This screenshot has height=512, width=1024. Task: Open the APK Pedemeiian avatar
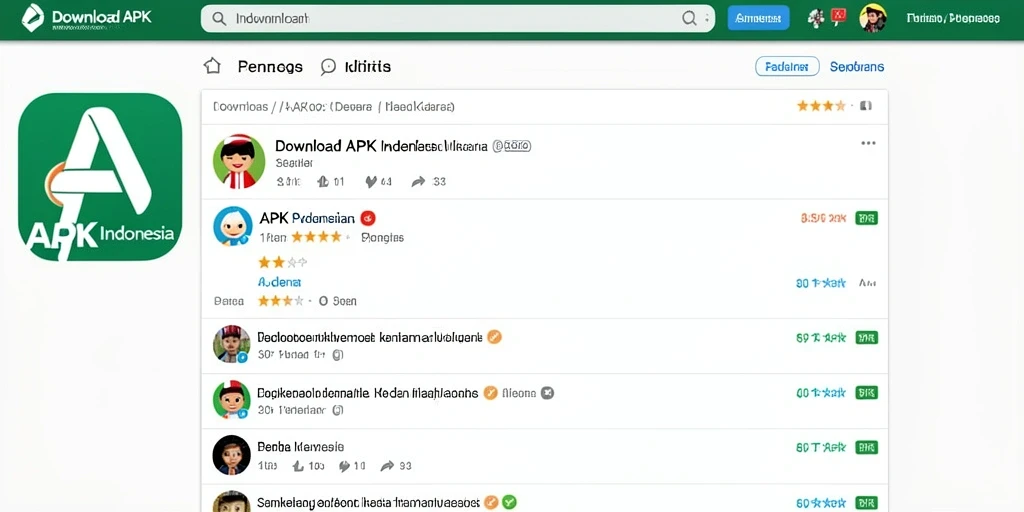tap(232, 226)
